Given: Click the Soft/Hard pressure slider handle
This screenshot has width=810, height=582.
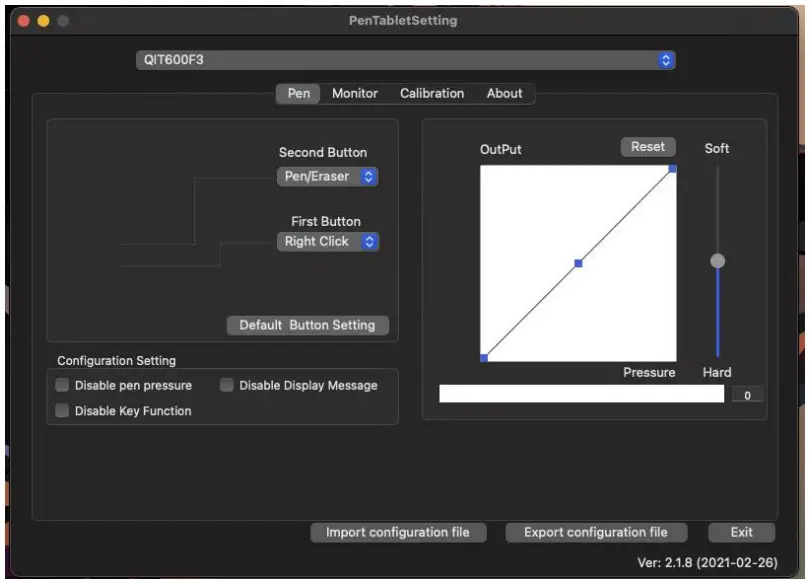Looking at the screenshot, I should pyautogui.click(x=717, y=261).
